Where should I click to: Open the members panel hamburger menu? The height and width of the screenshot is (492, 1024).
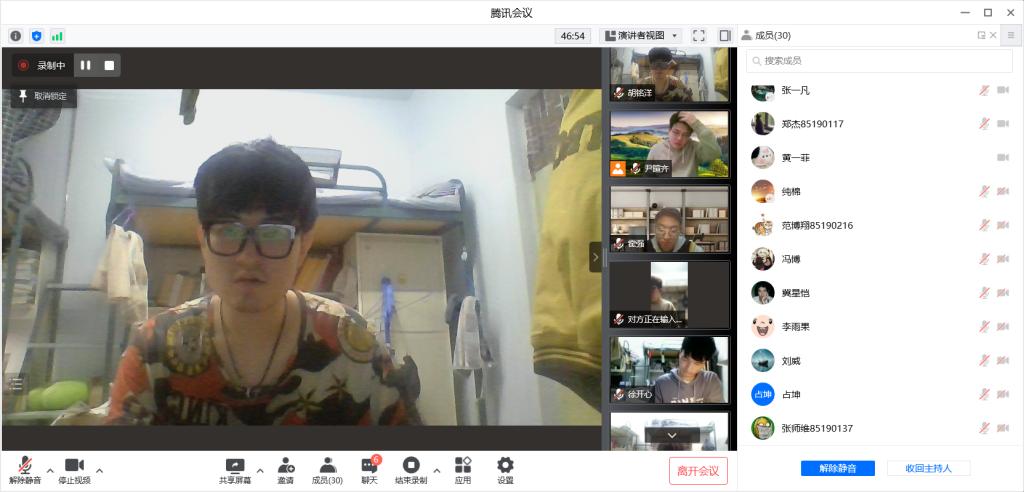point(1011,36)
